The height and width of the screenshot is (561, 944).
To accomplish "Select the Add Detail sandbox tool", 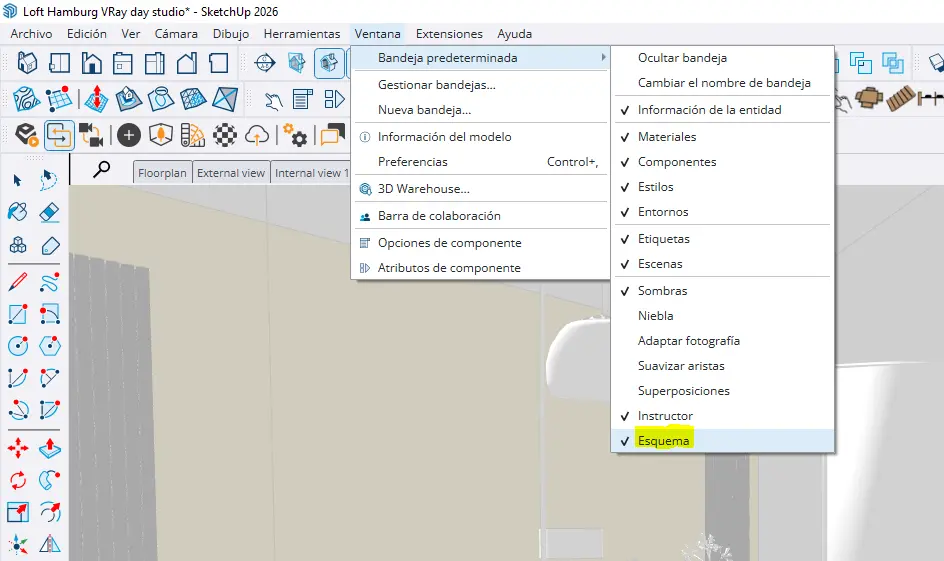I will (x=193, y=99).
